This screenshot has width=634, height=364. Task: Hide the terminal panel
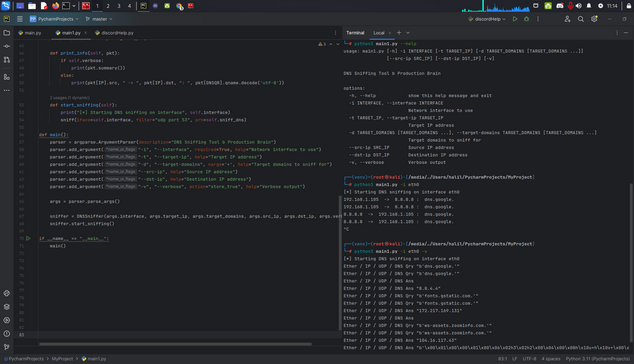click(626, 33)
